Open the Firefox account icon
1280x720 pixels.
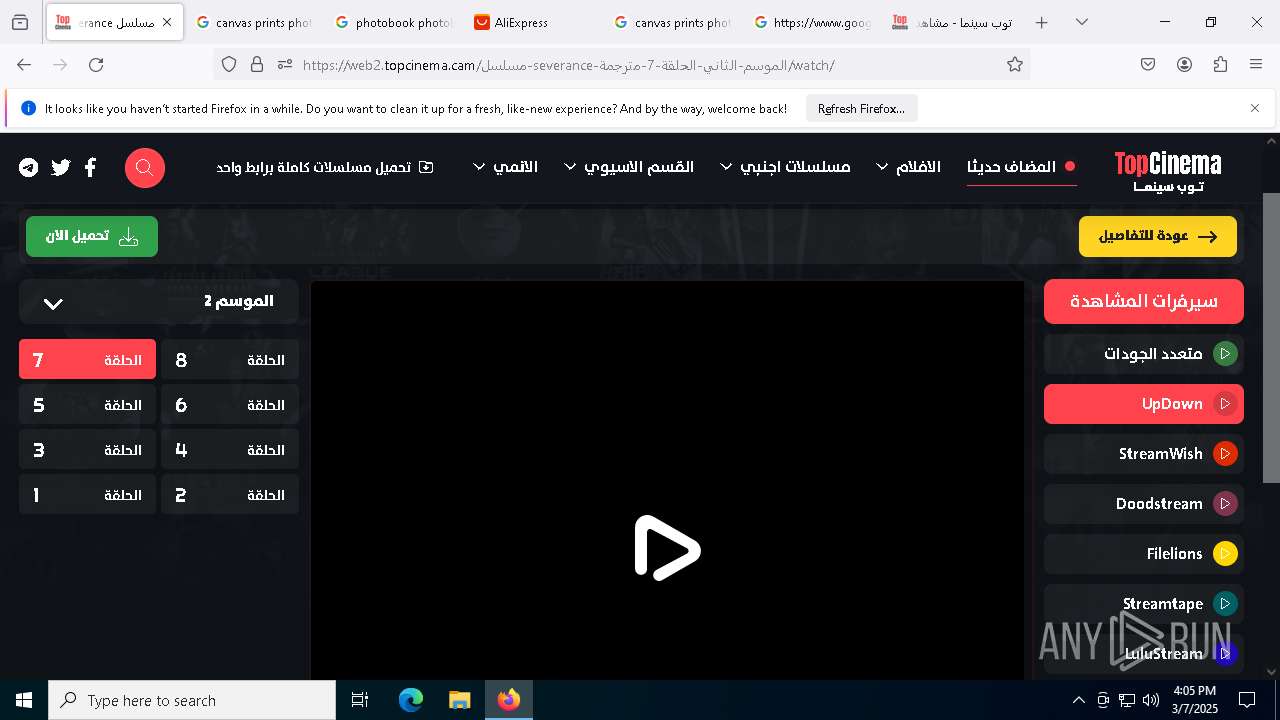point(1184,65)
